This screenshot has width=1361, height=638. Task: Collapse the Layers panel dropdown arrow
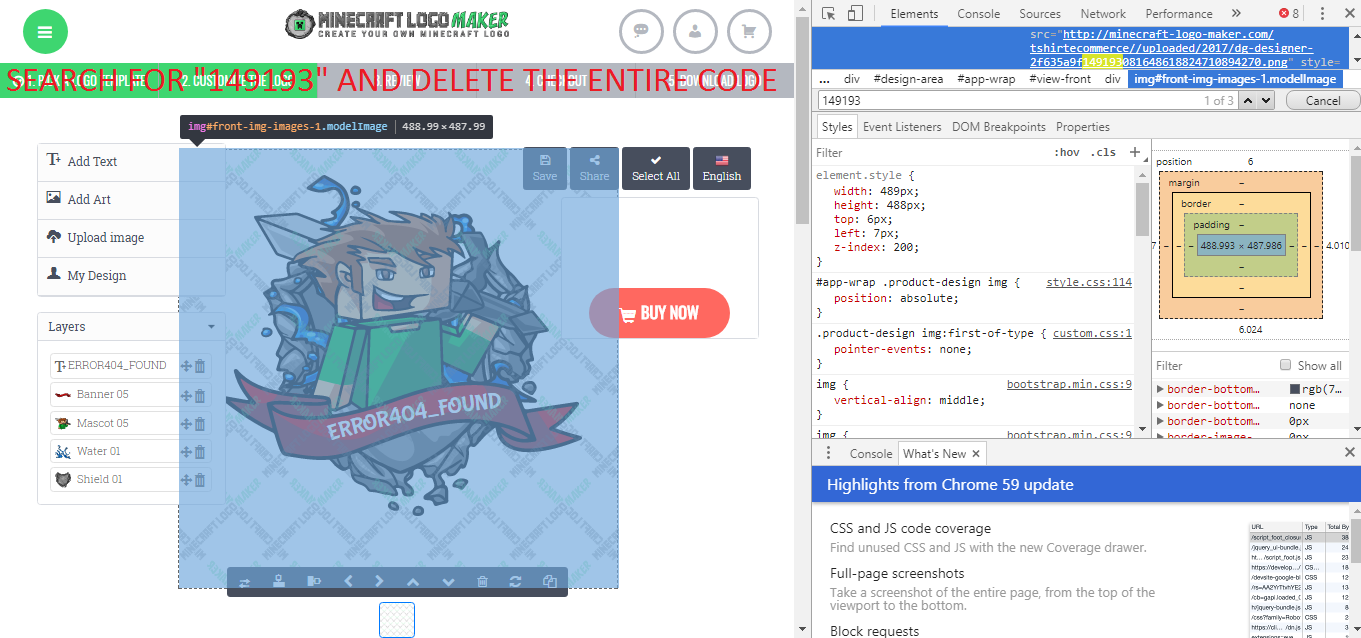pos(211,327)
